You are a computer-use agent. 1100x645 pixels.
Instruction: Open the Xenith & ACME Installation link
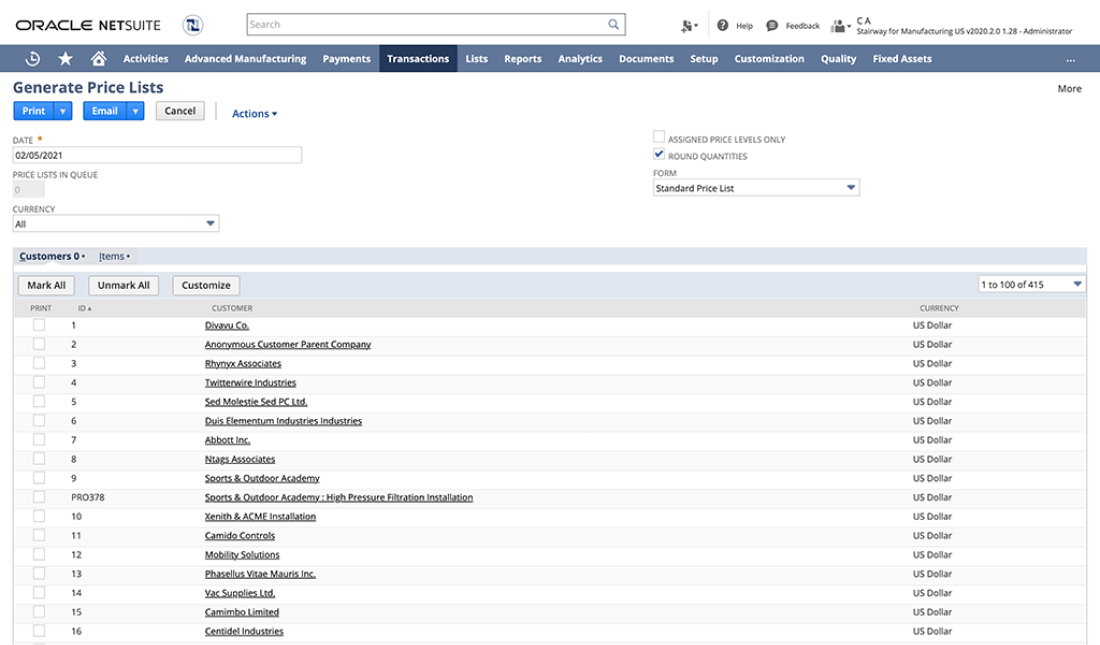point(260,516)
